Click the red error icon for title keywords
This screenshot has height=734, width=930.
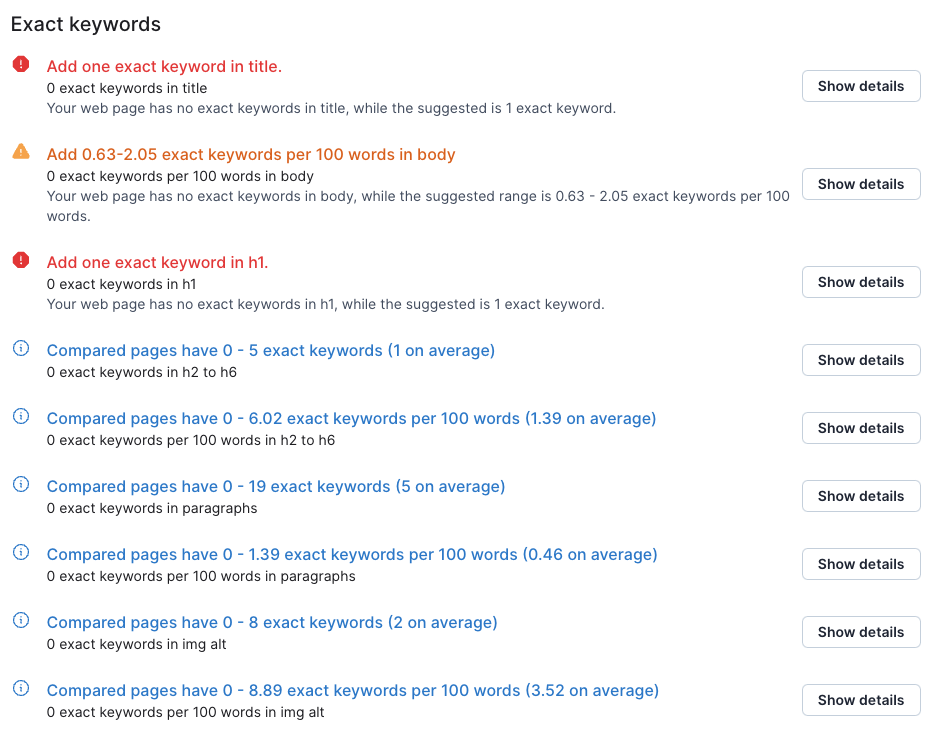(x=21, y=64)
